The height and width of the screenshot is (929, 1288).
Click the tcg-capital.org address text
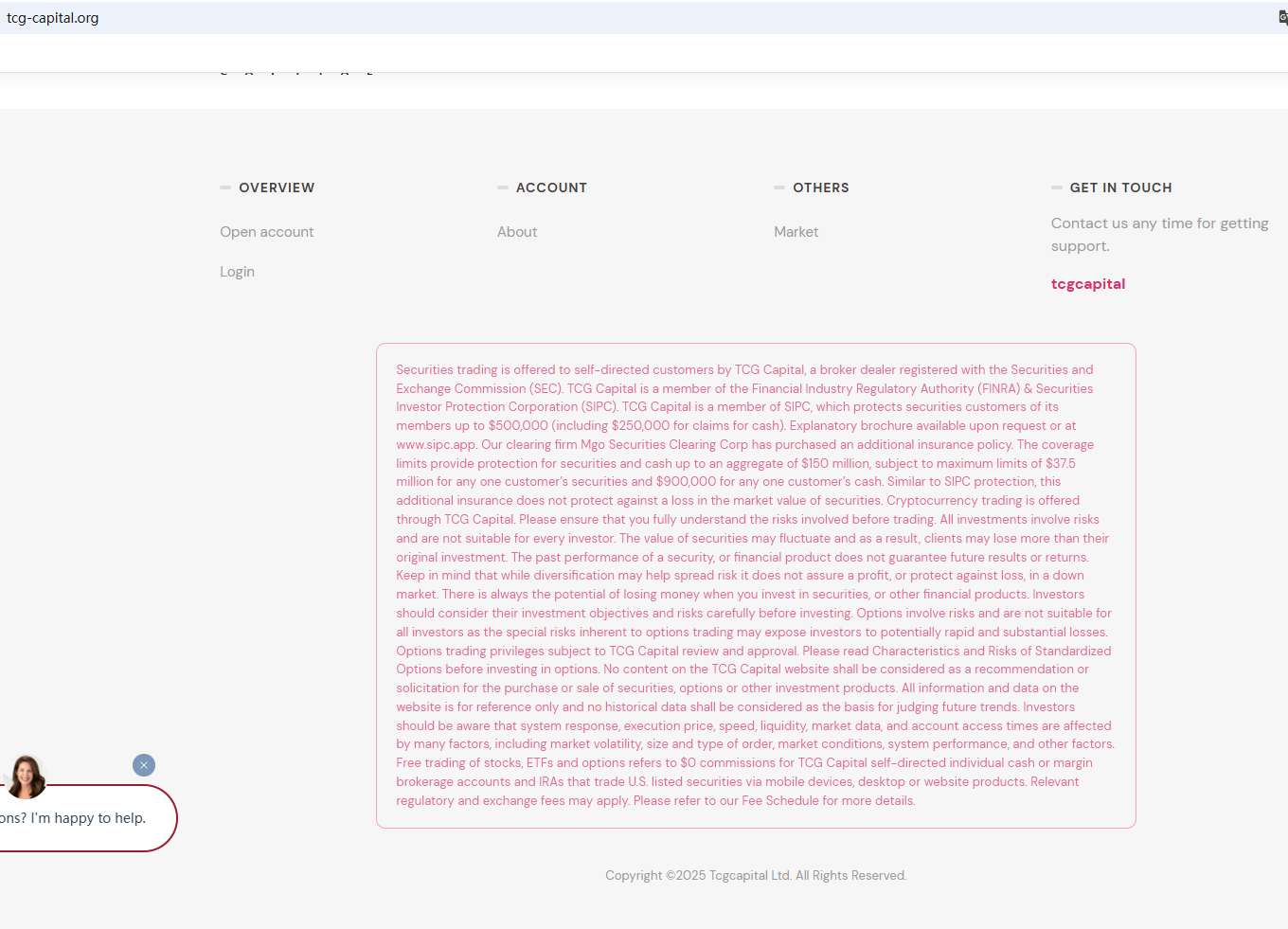point(53,18)
